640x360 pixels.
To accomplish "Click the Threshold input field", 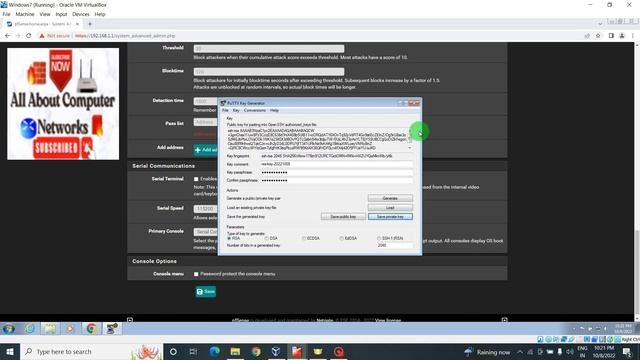I will [269, 49].
